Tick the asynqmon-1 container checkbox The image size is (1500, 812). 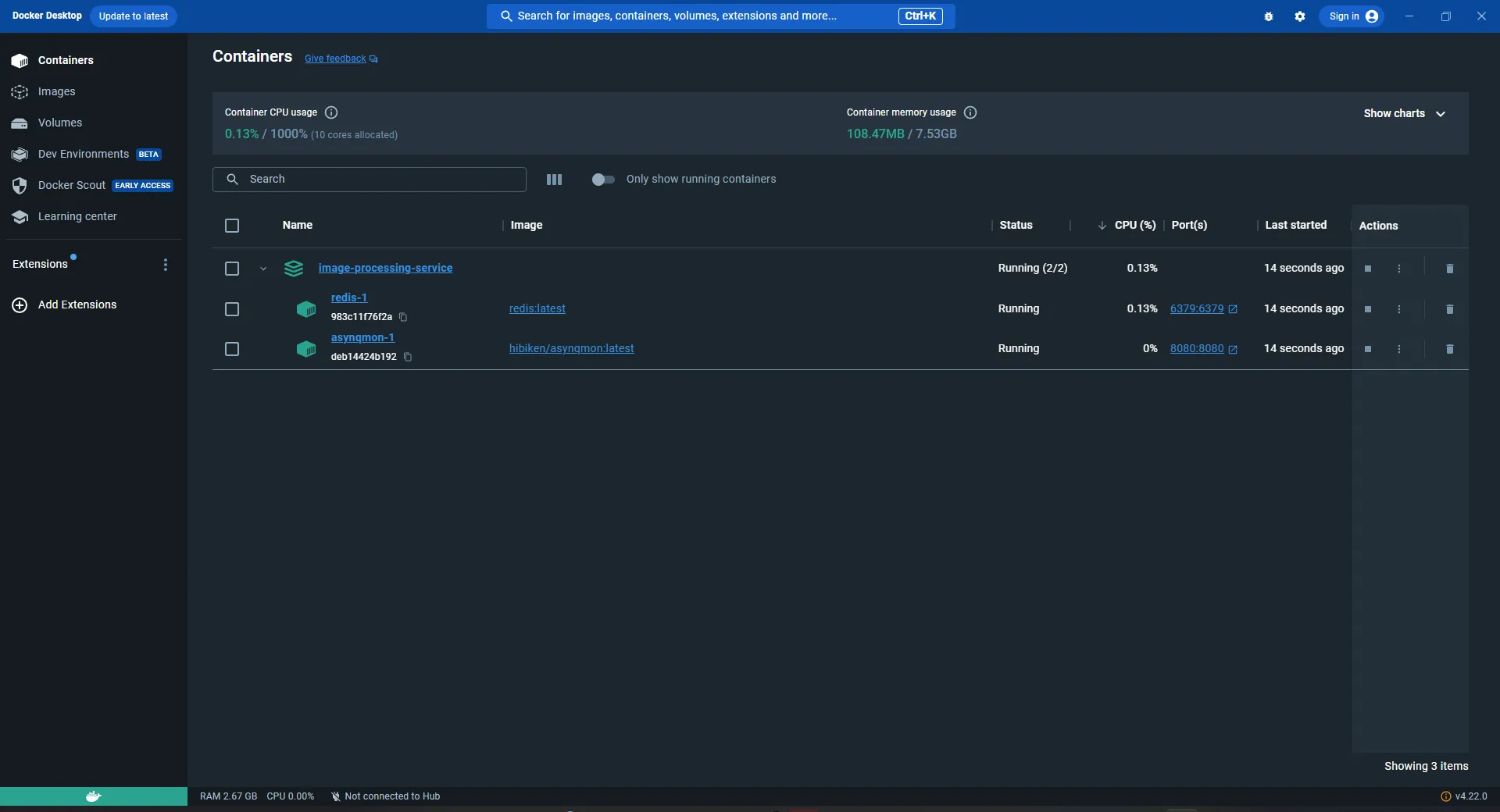(x=232, y=349)
